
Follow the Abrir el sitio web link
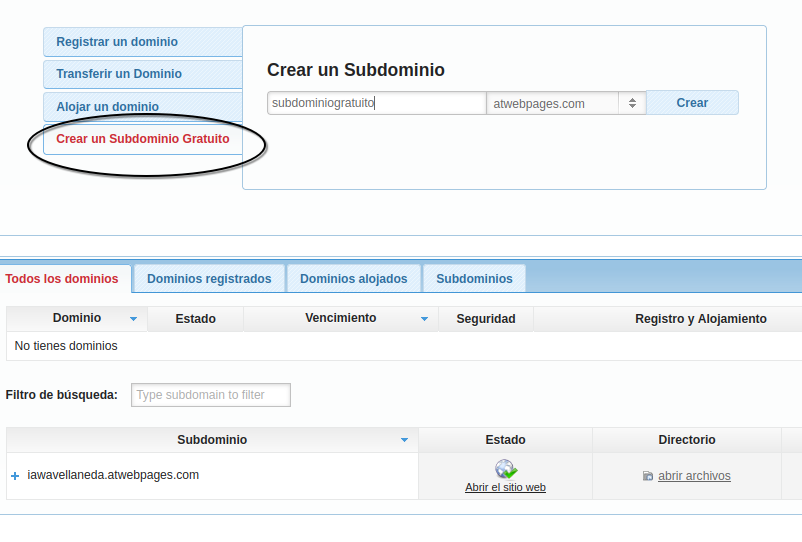click(x=505, y=488)
